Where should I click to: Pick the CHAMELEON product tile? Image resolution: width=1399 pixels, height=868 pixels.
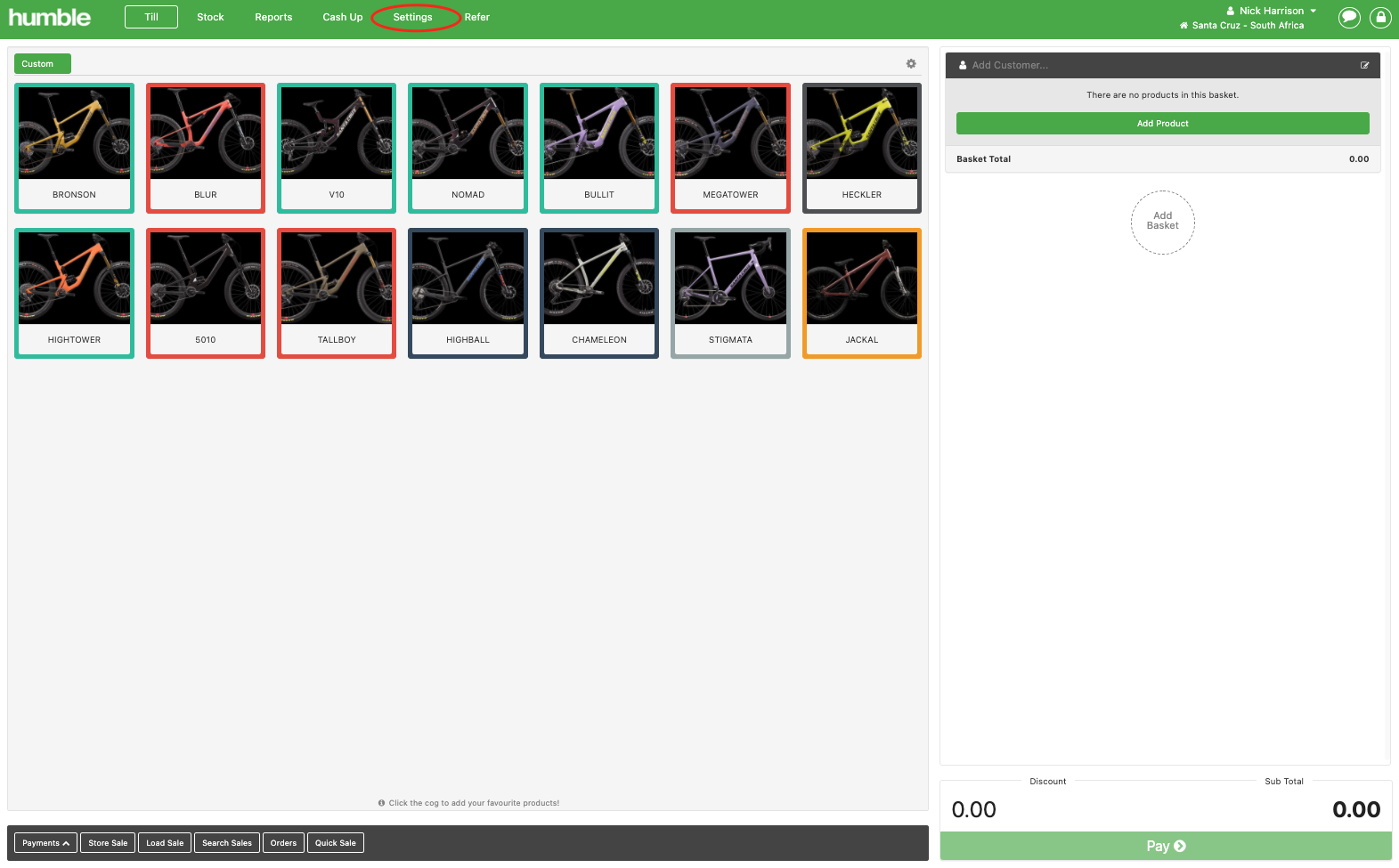click(599, 294)
